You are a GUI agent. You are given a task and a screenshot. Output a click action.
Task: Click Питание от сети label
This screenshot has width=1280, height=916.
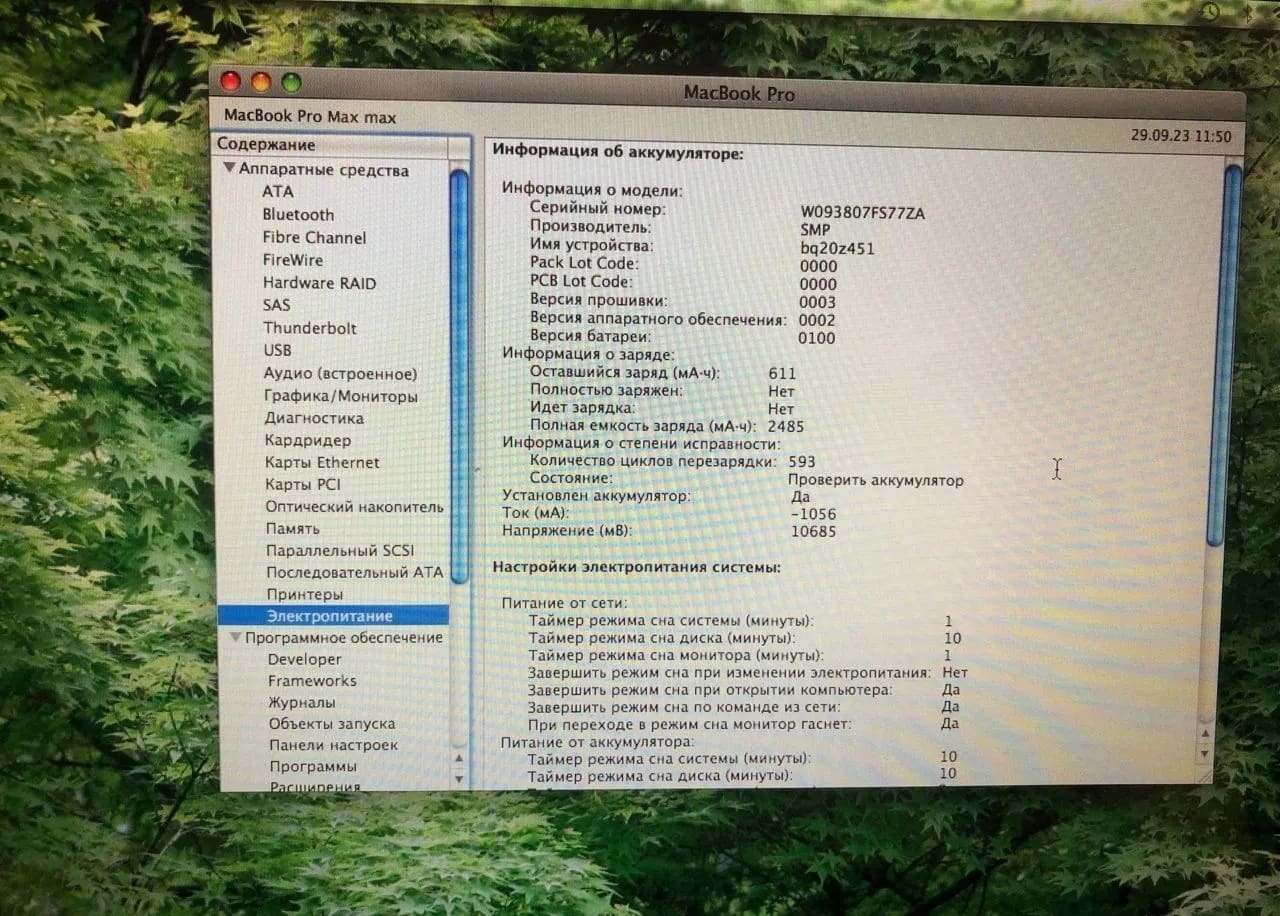click(564, 603)
